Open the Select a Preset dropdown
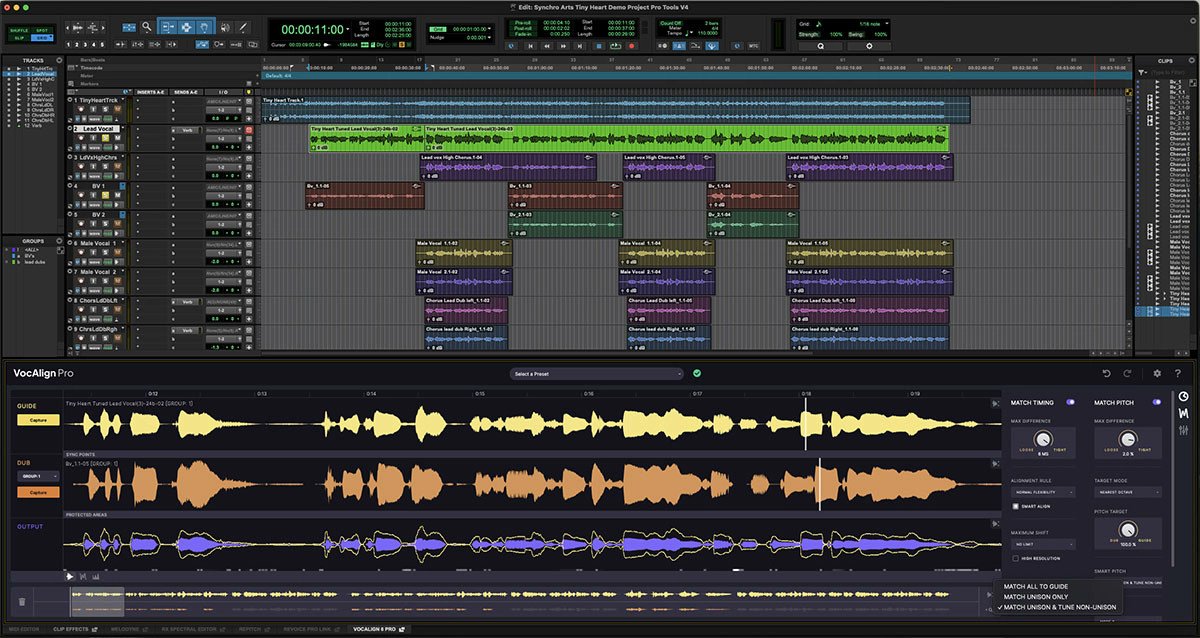Screen dimensions: 1200x638 point(596,374)
